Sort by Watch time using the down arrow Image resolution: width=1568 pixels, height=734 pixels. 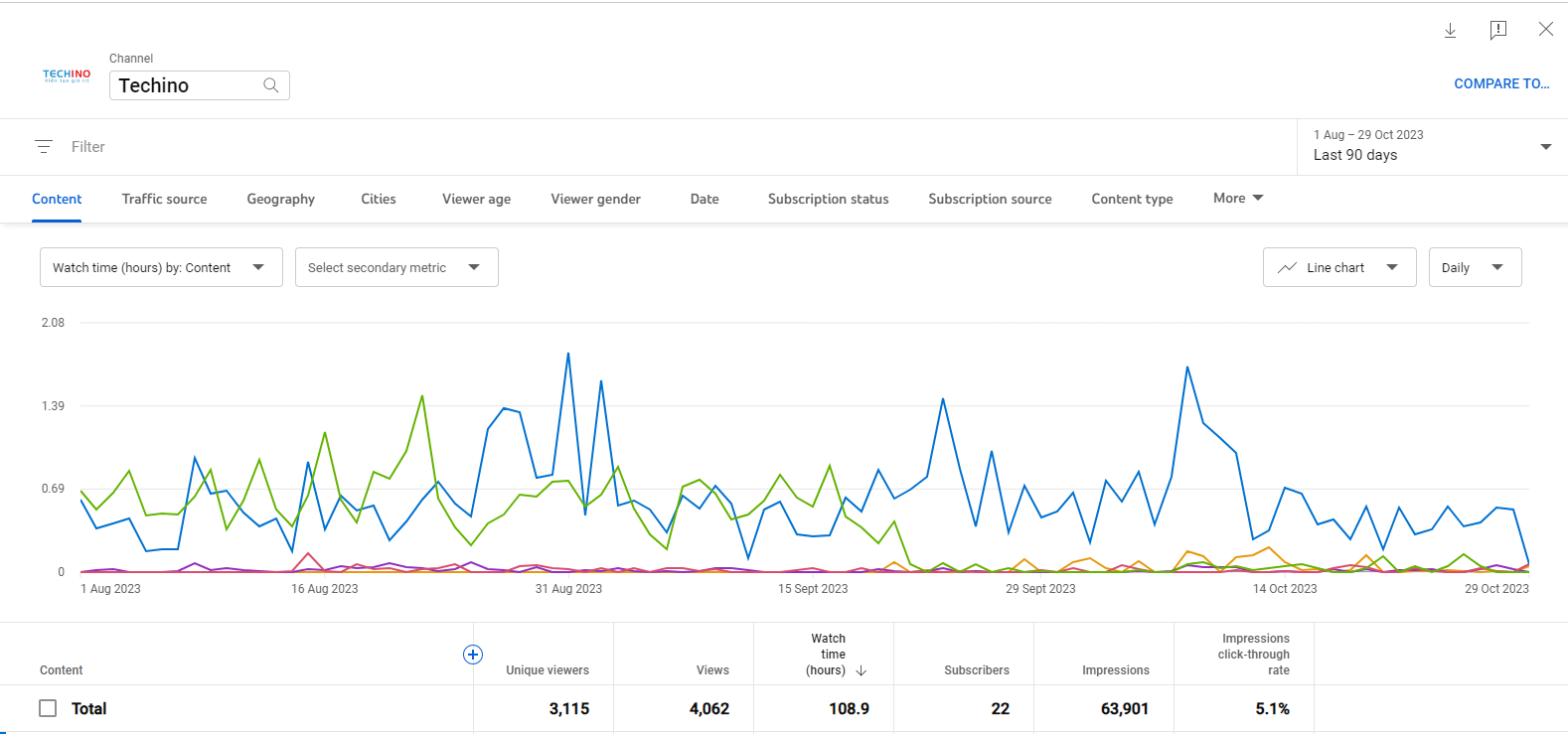coord(861,671)
